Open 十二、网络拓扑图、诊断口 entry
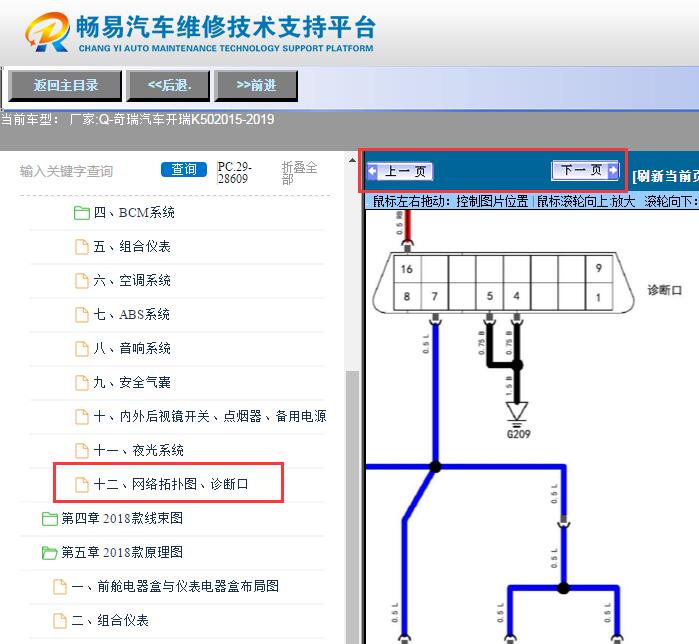The width and height of the screenshot is (699, 644). [x=171, y=484]
